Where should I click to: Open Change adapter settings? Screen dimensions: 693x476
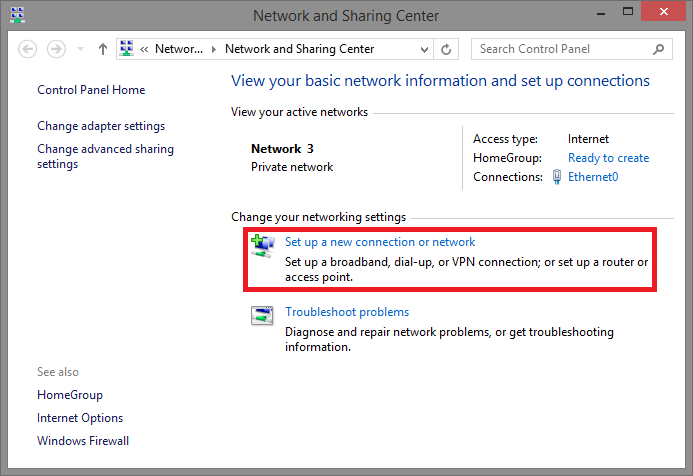tap(101, 126)
